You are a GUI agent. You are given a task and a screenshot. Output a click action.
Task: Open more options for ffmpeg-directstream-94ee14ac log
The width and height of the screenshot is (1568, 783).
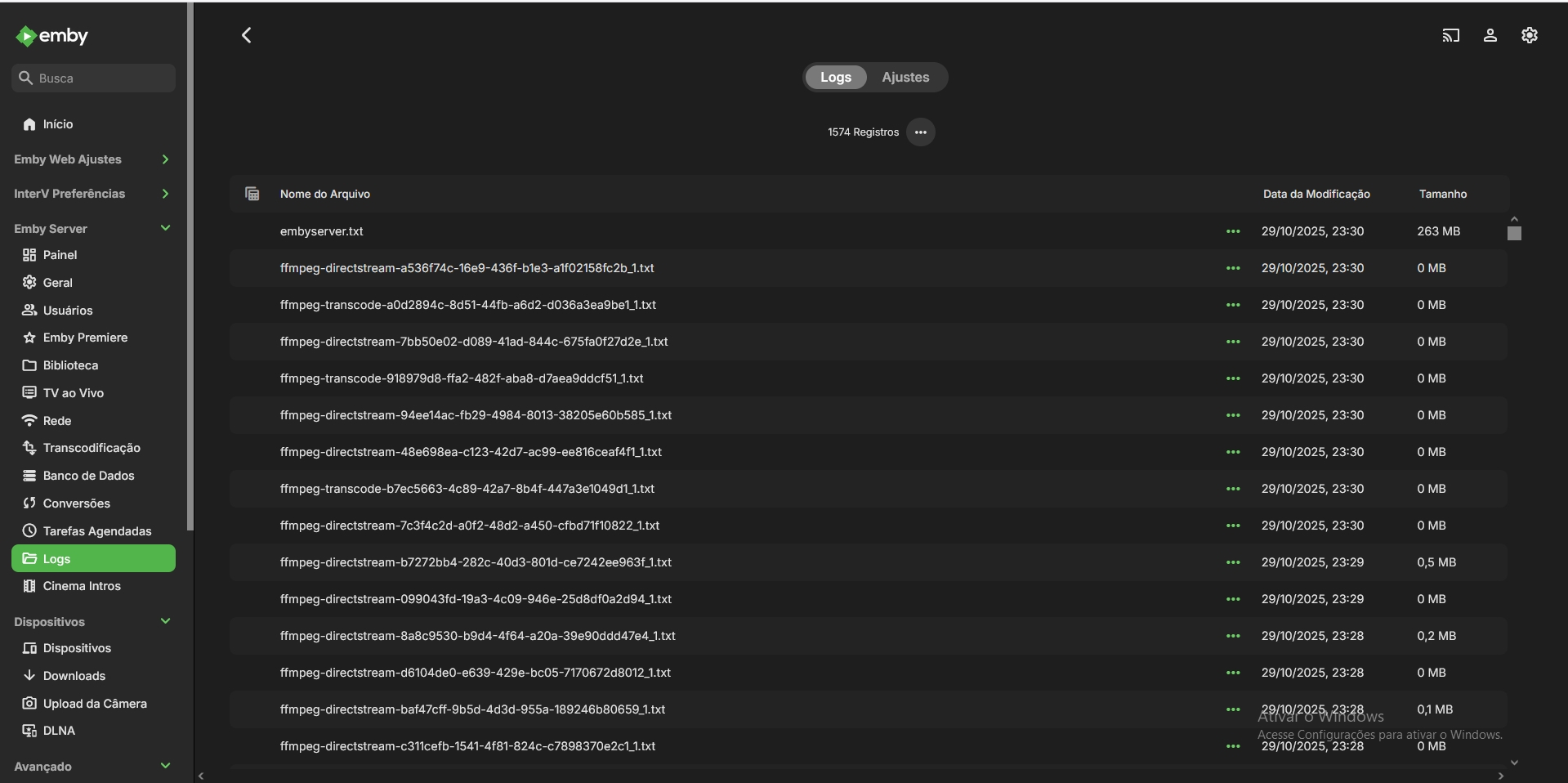point(1233,415)
